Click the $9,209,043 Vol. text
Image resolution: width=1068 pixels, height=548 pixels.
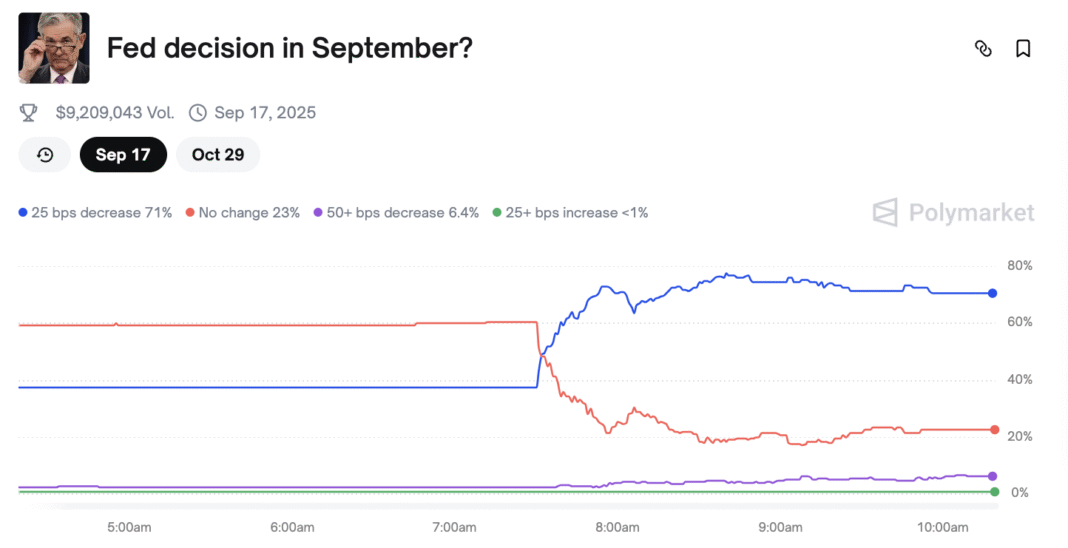click(115, 113)
